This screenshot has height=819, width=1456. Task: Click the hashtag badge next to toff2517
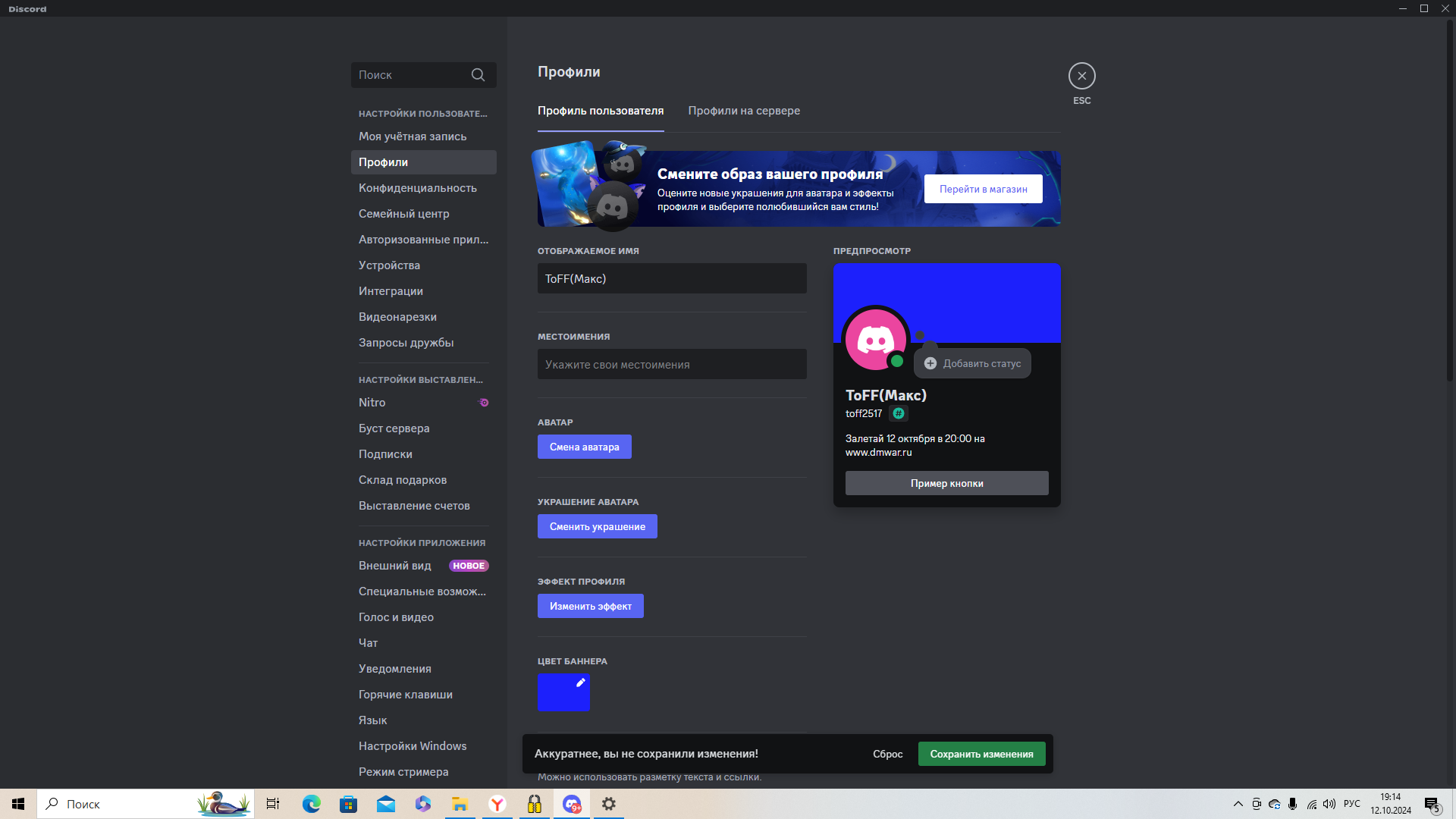point(899,413)
